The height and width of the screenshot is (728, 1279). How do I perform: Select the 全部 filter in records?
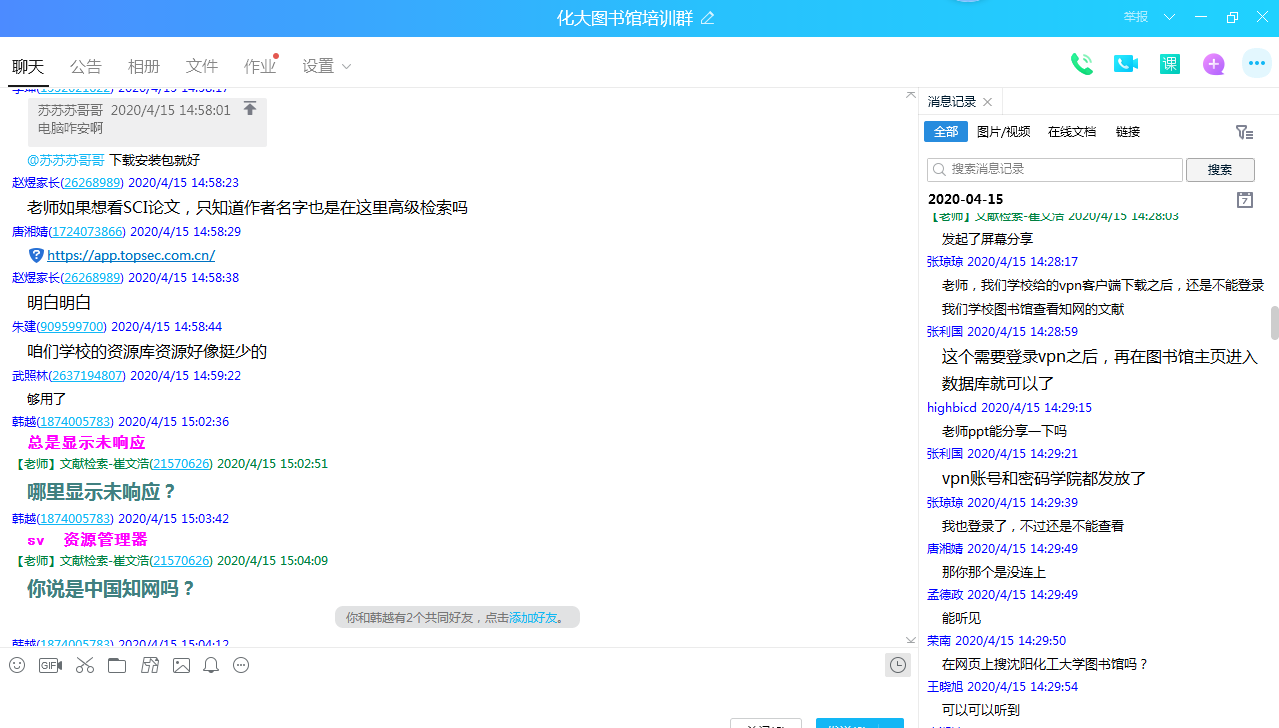click(945, 132)
